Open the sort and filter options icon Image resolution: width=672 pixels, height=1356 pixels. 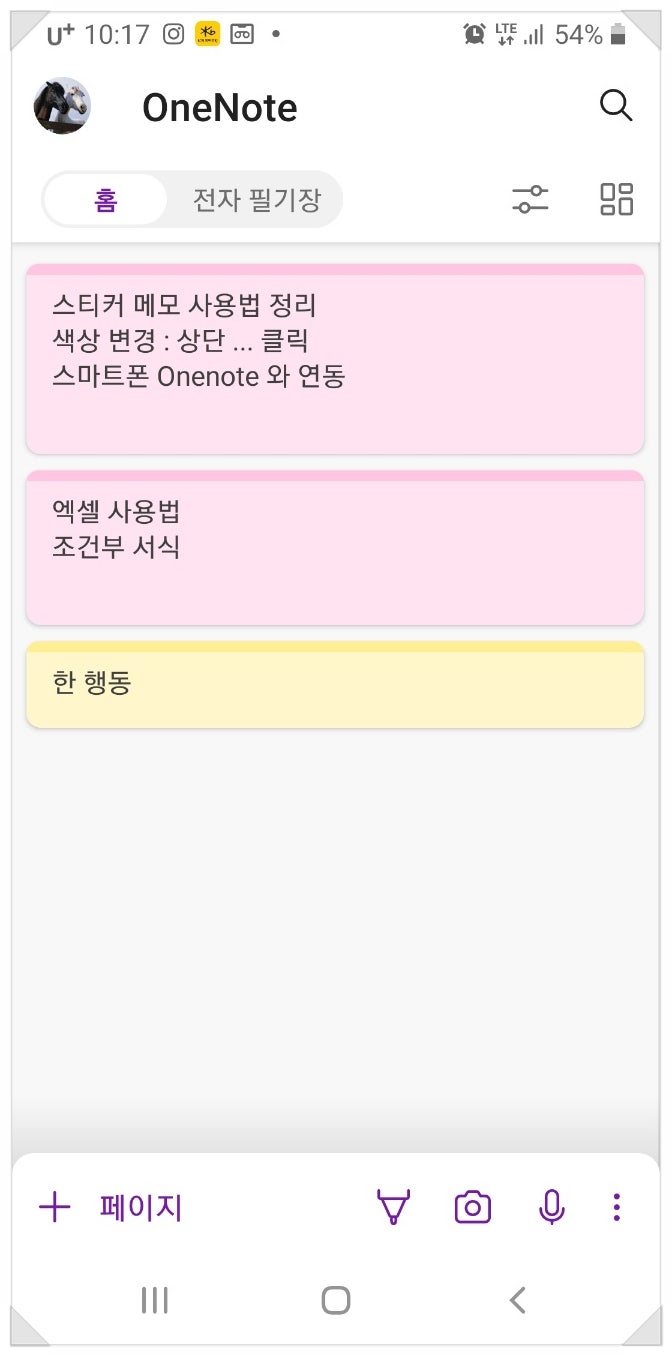coord(530,199)
